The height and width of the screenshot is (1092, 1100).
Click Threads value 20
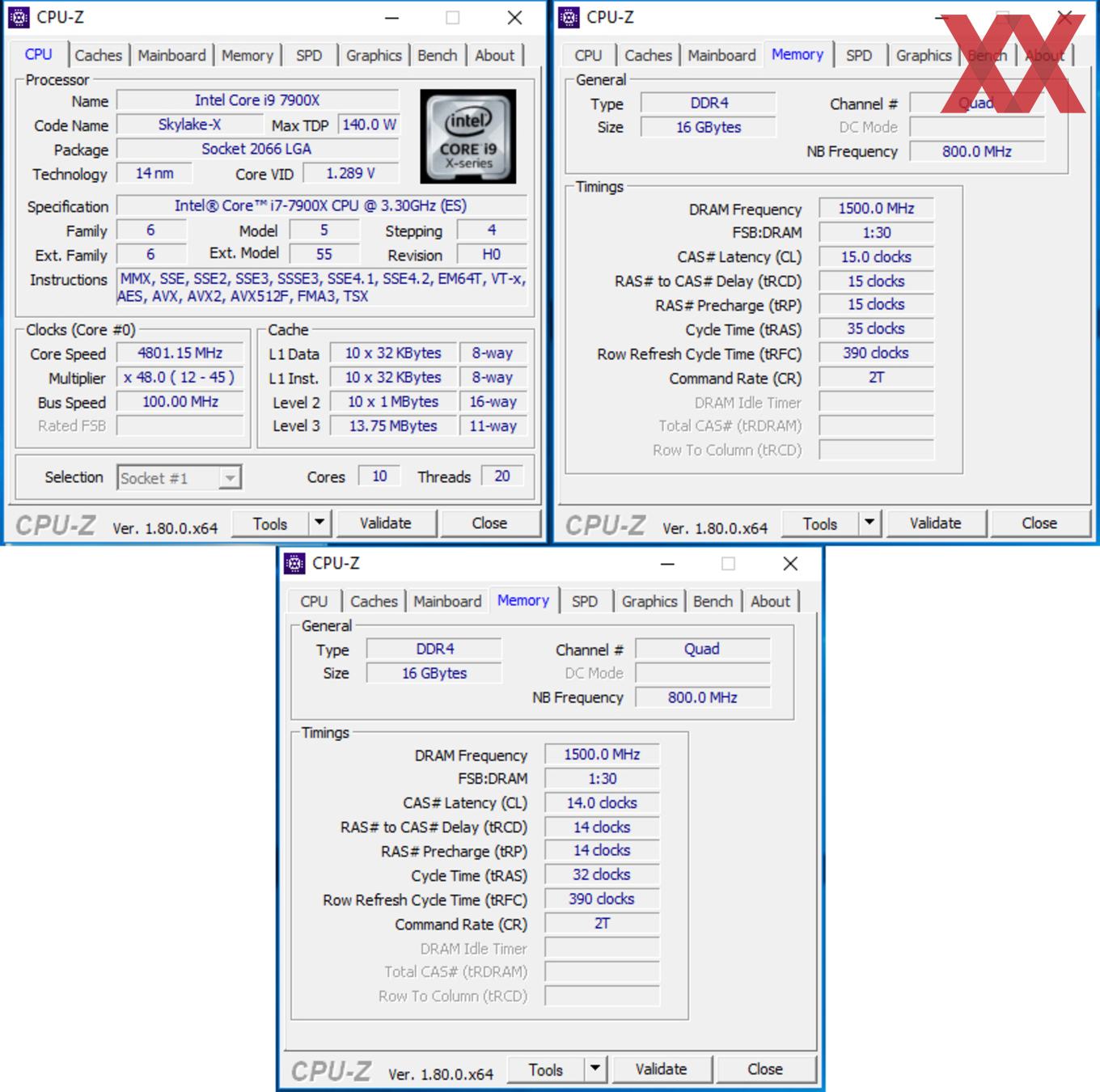pos(502,476)
